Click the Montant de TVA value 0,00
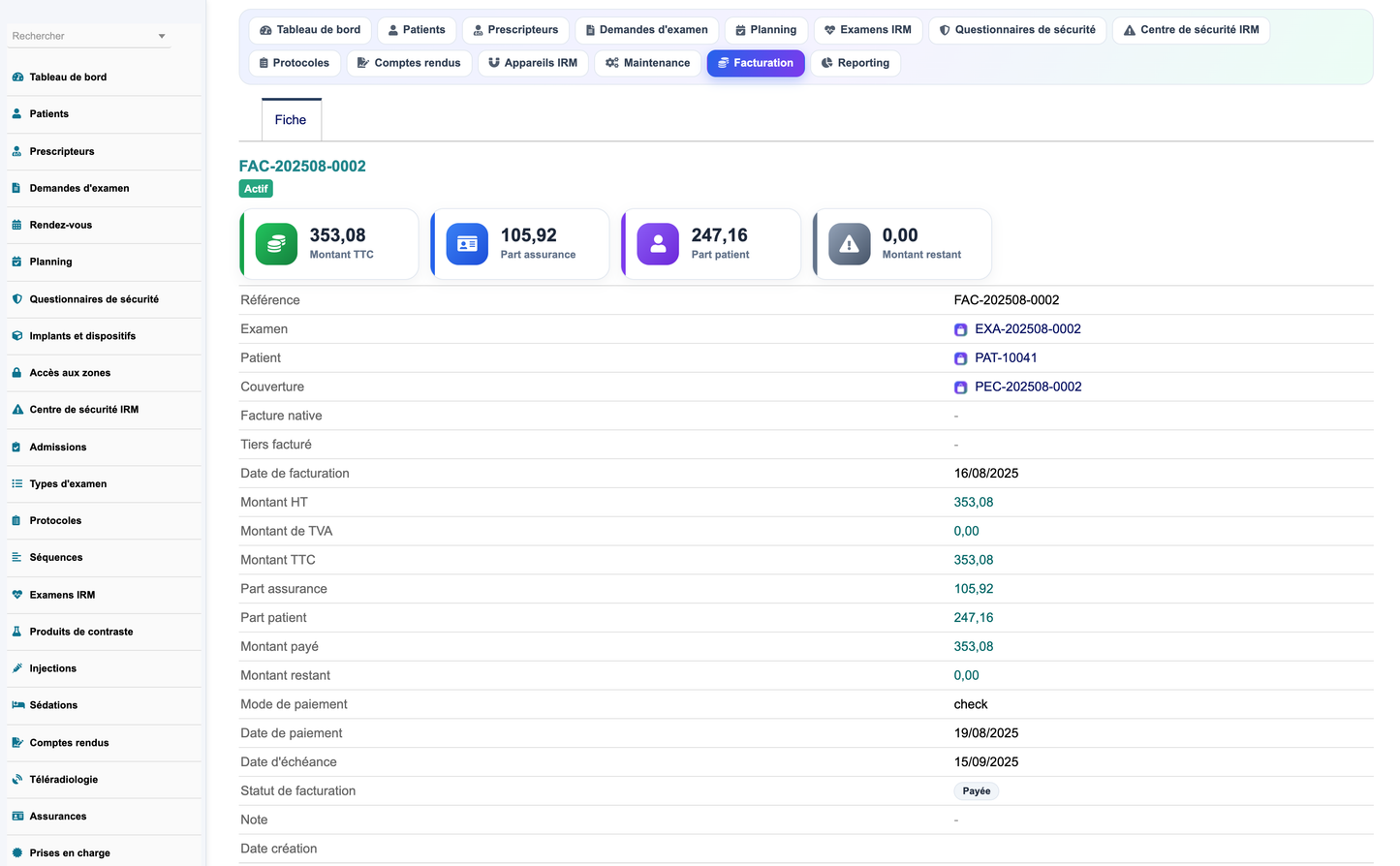Image resolution: width=1400 pixels, height=866 pixels. (967, 531)
